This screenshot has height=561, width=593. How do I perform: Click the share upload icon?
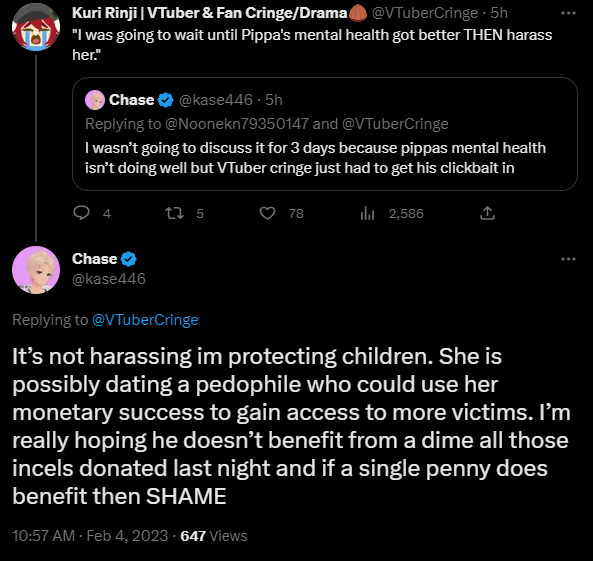(x=487, y=213)
